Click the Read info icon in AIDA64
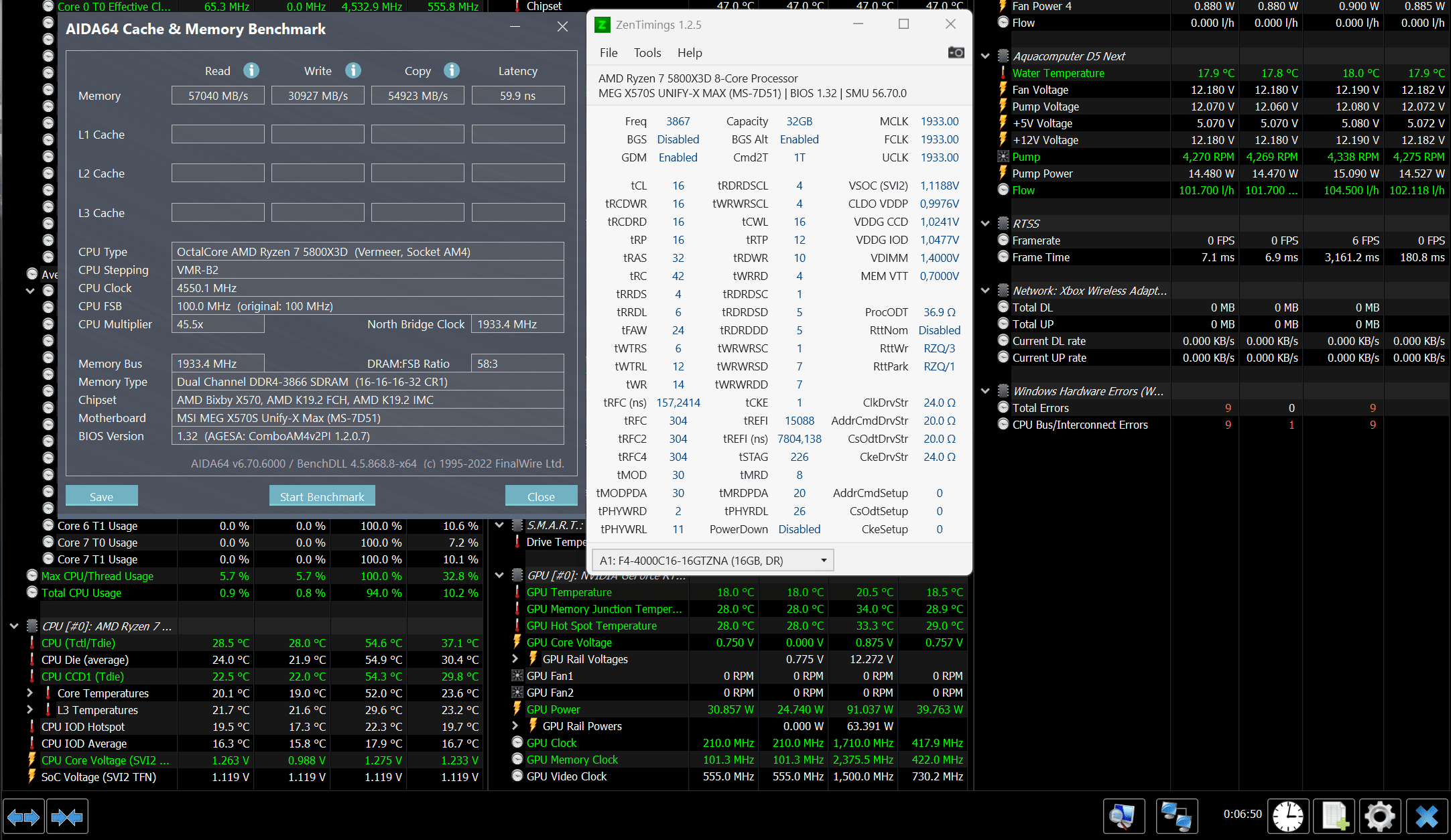 (251, 70)
